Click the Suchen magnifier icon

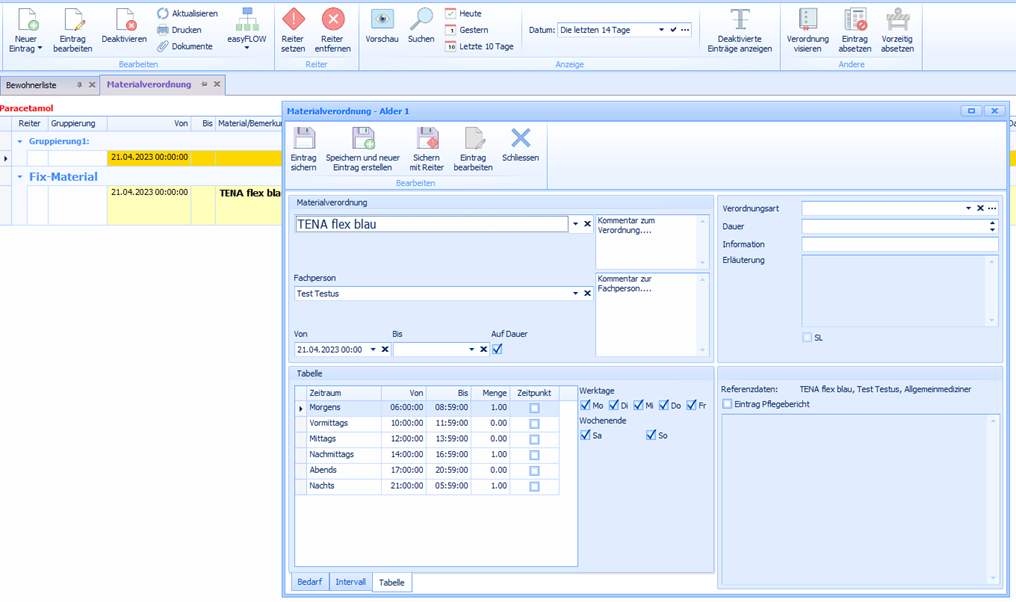tap(421, 20)
